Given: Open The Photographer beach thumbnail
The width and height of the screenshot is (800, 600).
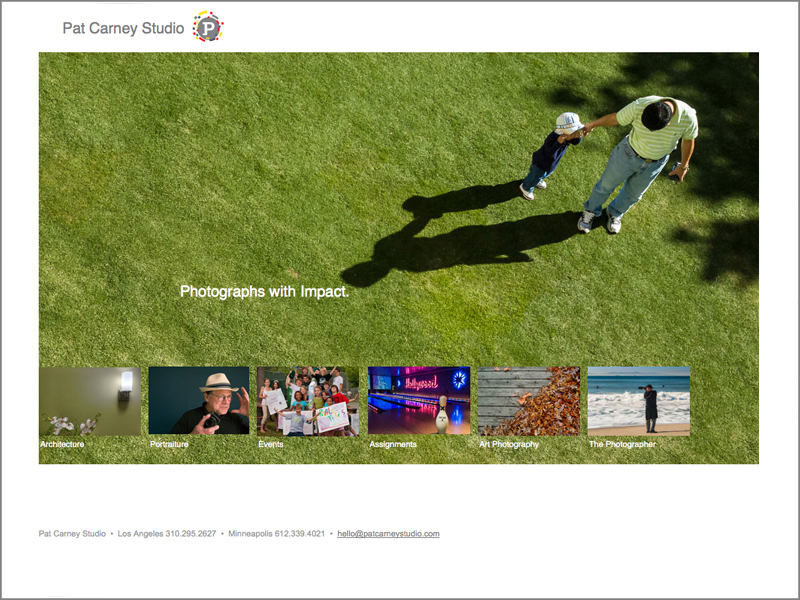Looking at the screenshot, I should 638,400.
